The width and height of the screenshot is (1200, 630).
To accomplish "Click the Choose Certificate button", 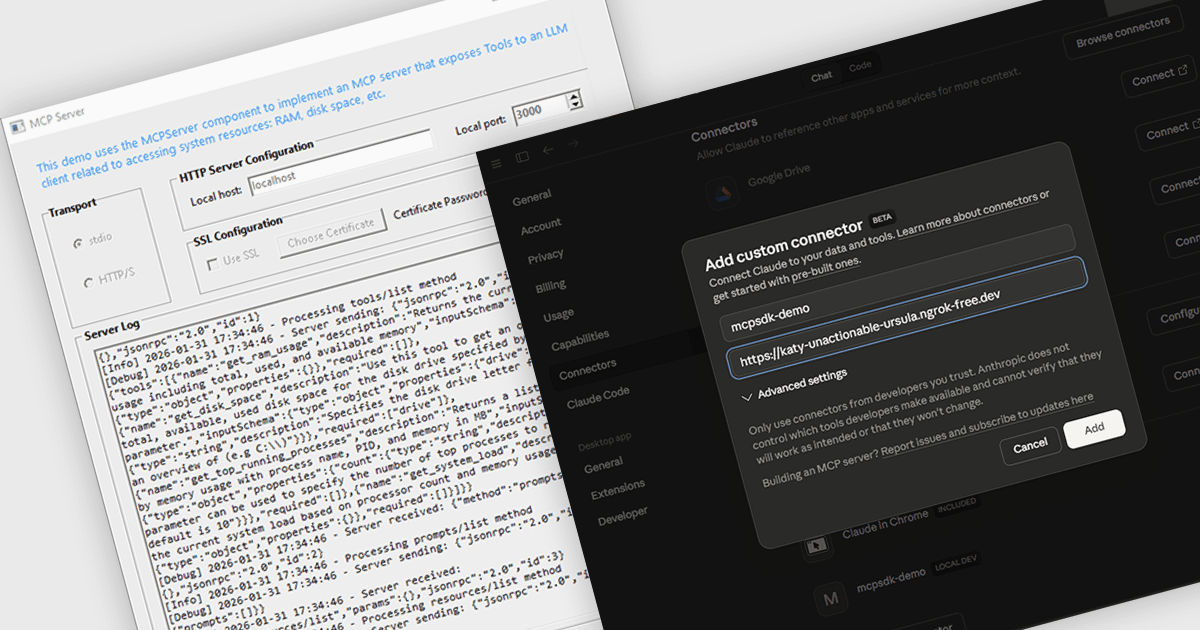I will (x=331, y=233).
